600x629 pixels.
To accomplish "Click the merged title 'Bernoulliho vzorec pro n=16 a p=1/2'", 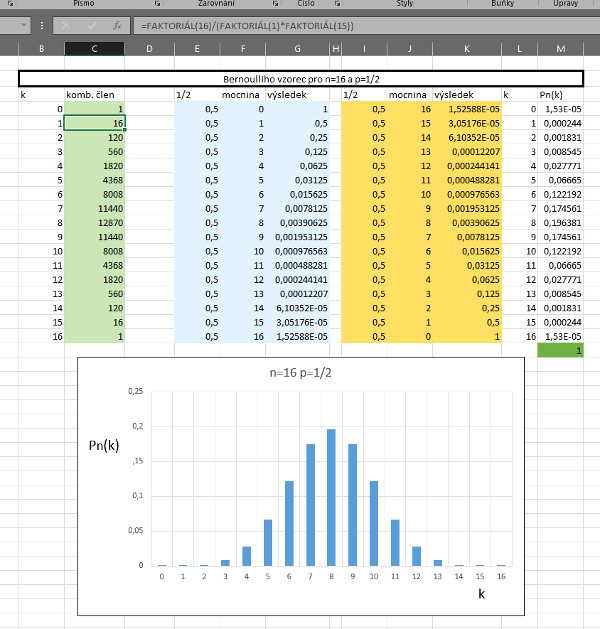I will click(x=301, y=79).
